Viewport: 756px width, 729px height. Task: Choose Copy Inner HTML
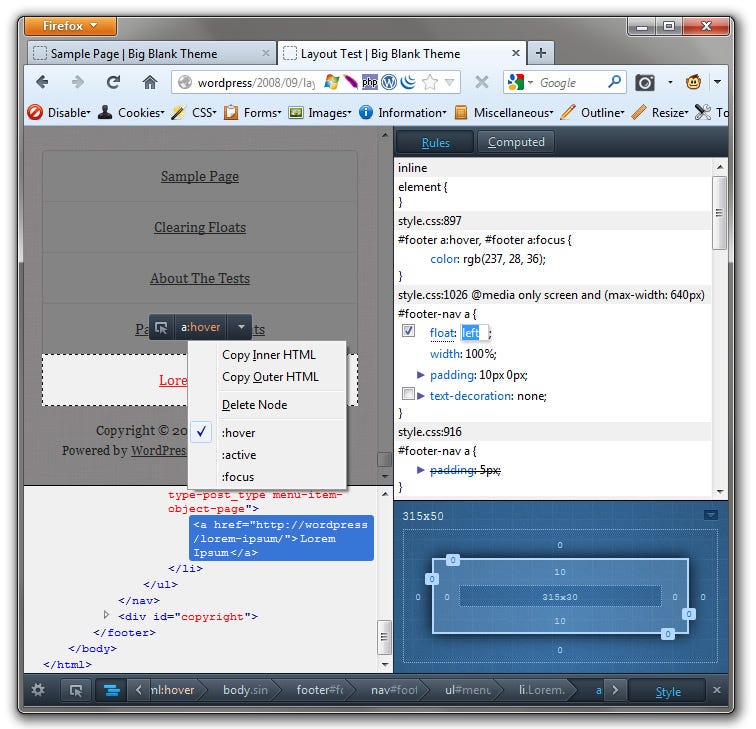point(269,355)
